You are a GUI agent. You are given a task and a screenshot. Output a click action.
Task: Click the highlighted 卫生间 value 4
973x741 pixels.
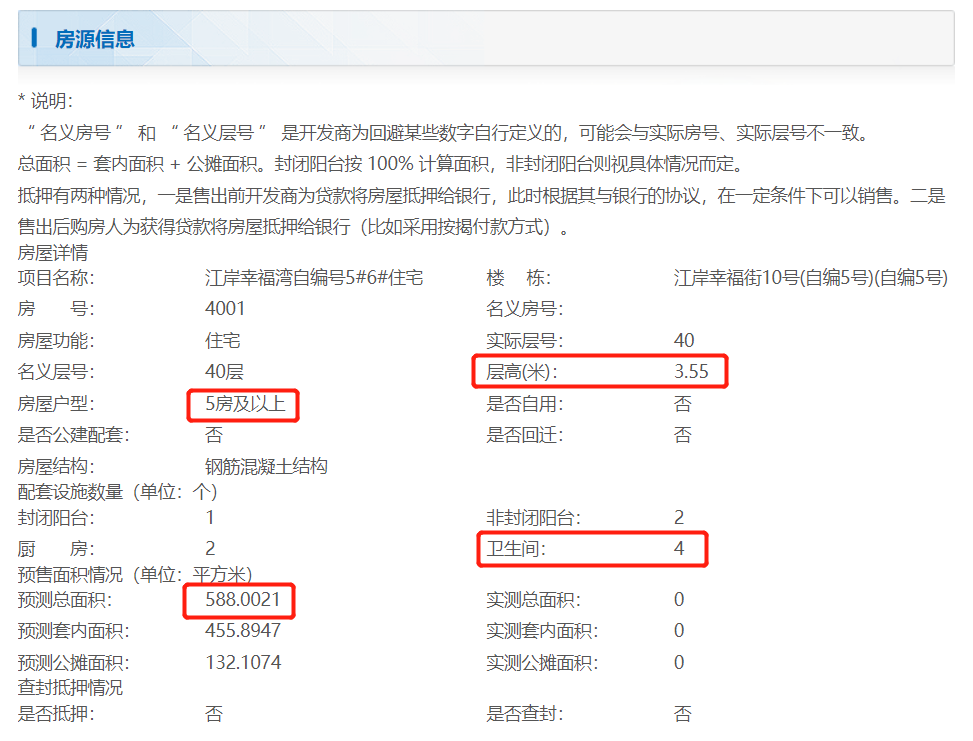[679, 549]
